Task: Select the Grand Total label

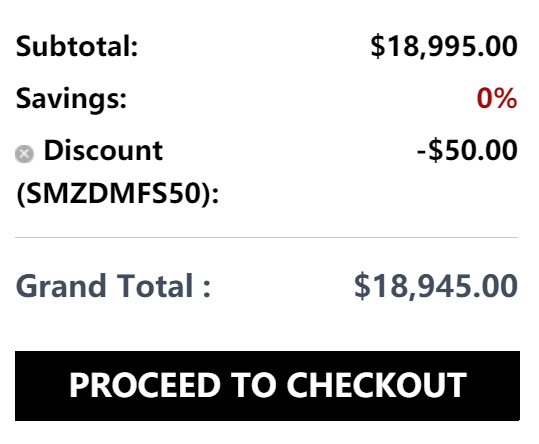Action: click(113, 286)
